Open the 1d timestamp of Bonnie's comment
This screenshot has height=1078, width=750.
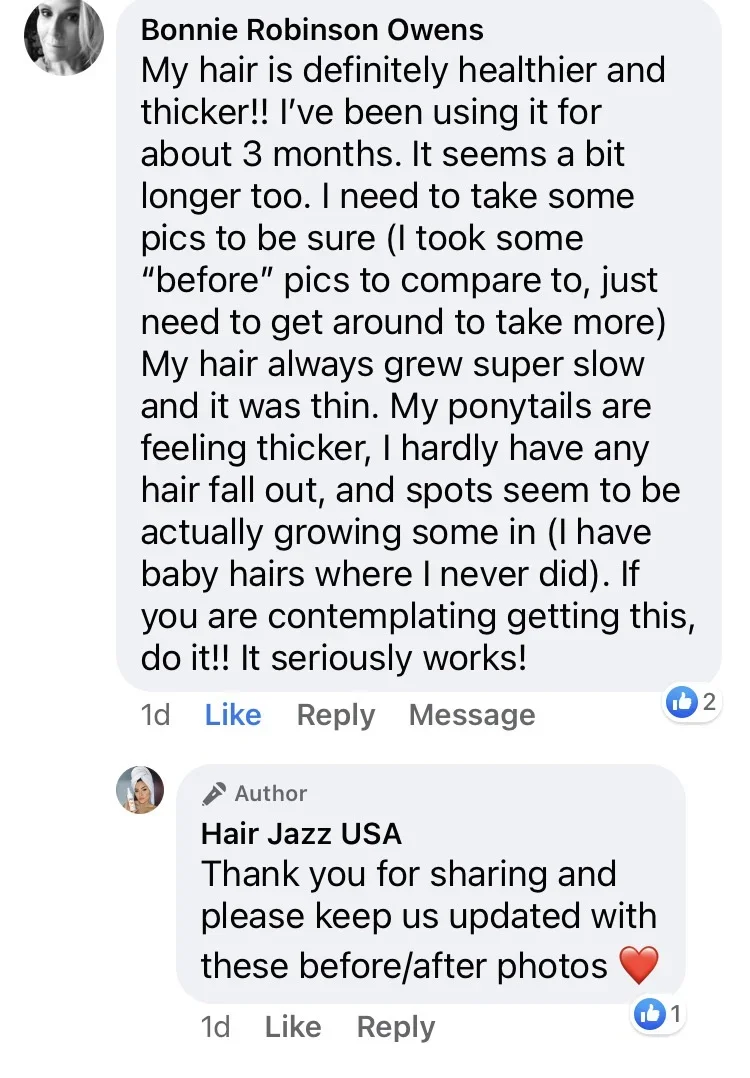click(156, 715)
